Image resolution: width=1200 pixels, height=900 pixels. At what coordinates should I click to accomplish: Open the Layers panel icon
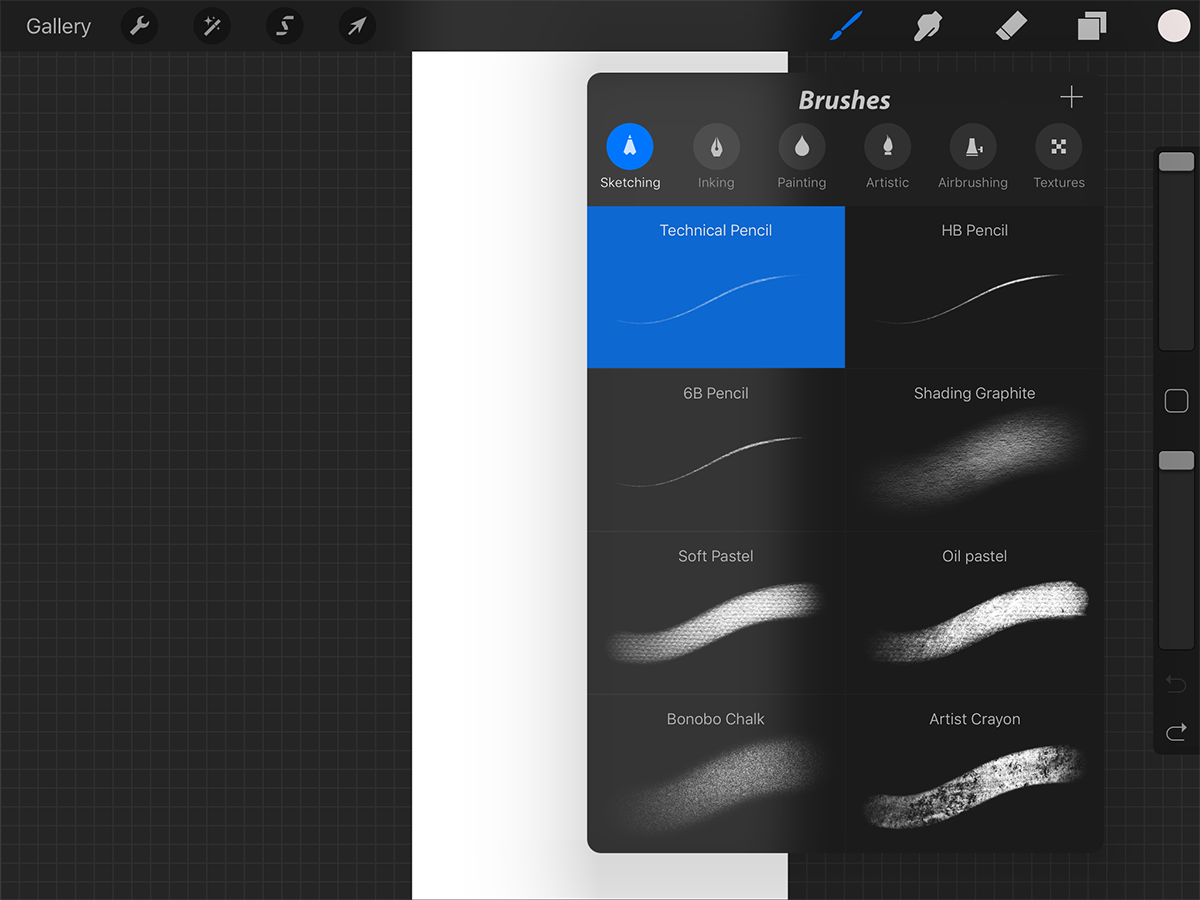[x=1092, y=26]
